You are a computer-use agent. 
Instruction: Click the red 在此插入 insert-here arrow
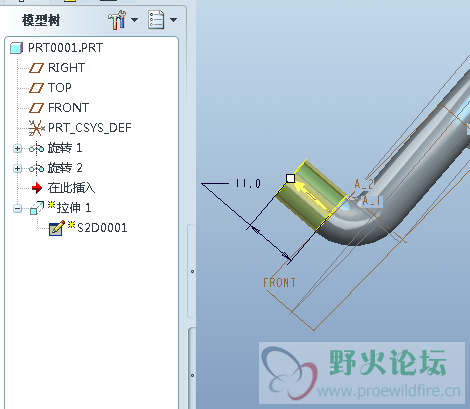(x=37, y=188)
